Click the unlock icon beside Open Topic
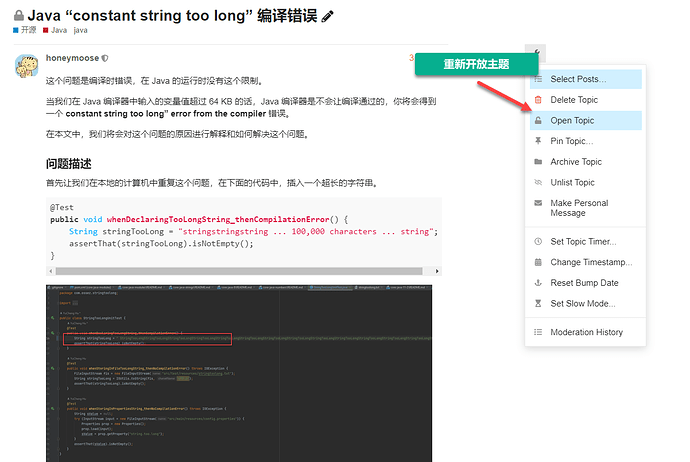Screen dimensions: 690x462 coord(538,120)
